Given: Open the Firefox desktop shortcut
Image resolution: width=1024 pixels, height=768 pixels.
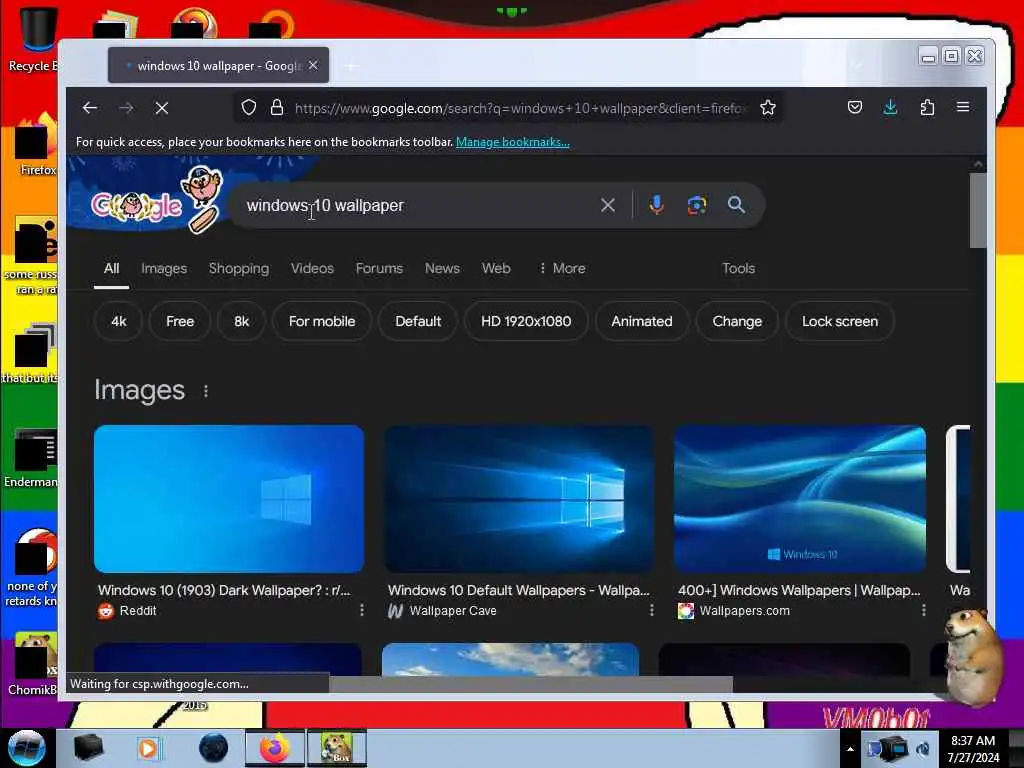Looking at the screenshot, I should (36, 145).
